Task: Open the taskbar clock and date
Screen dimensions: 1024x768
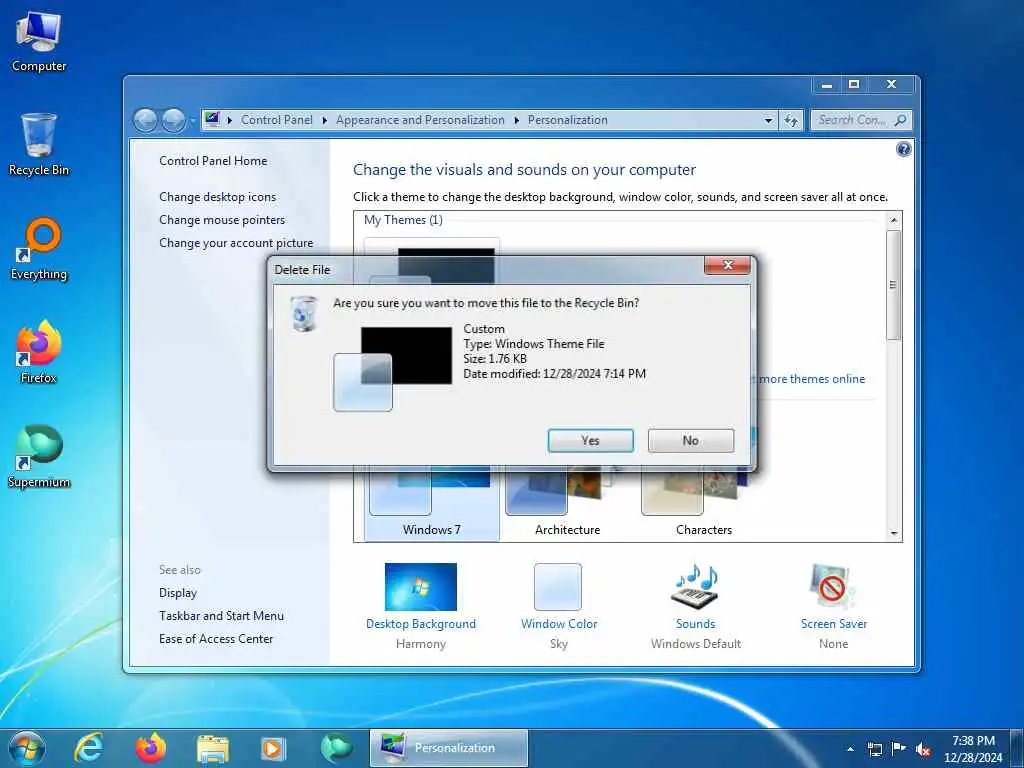Action: click(x=973, y=749)
